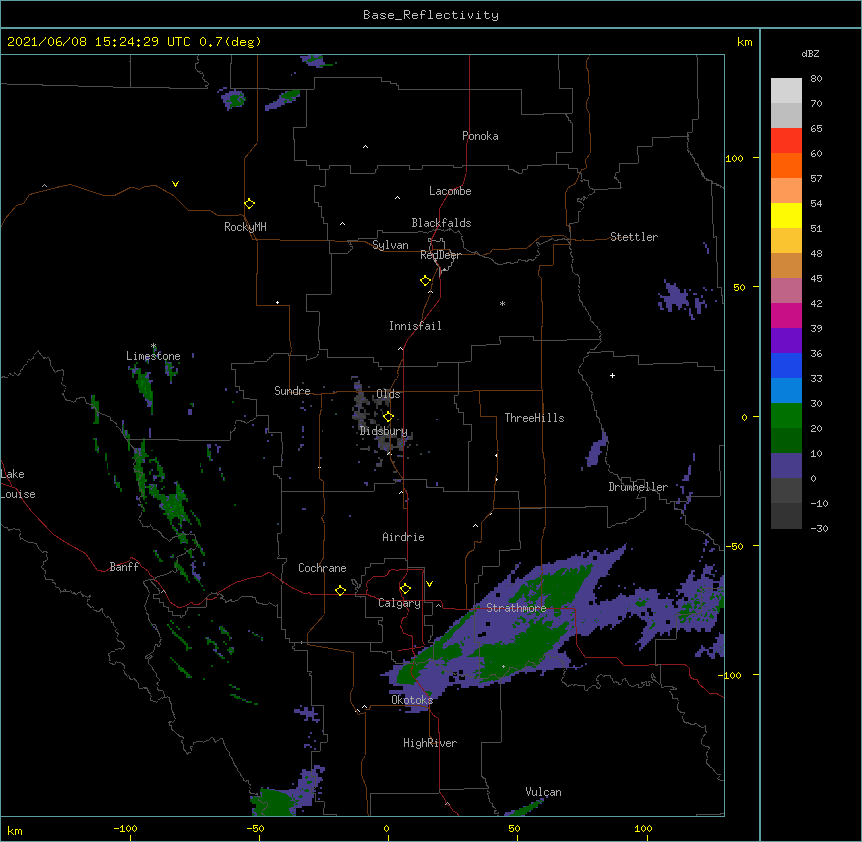The height and width of the screenshot is (842, 862).
Task: Click the purple echo patch south of Stettler
Action: (683, 300)
